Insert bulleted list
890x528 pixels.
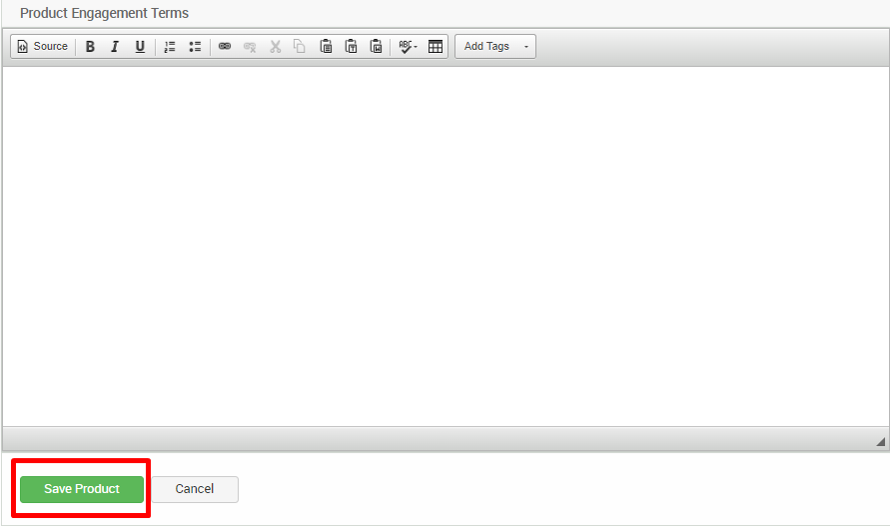pos(195,47)
